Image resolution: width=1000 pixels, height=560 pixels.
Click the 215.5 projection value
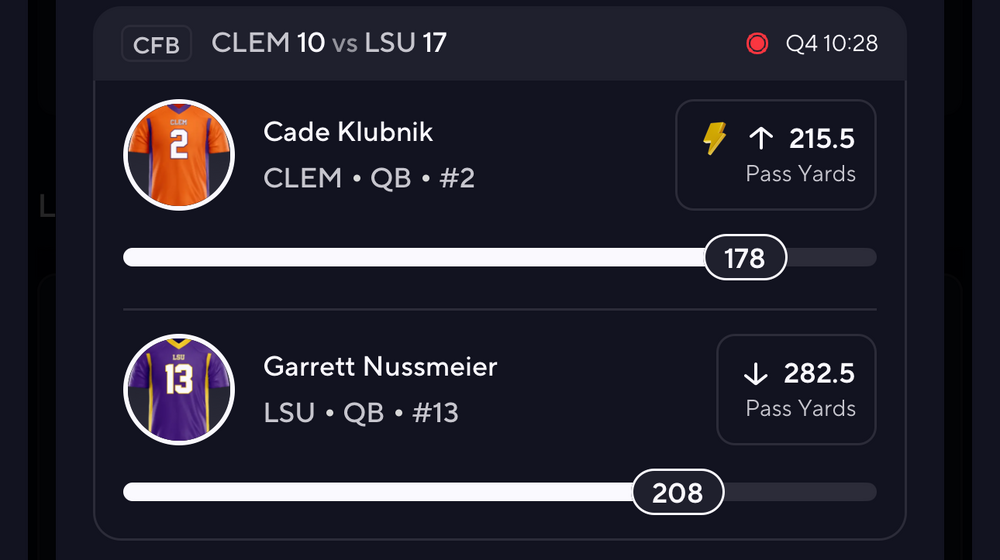[822, 139]
